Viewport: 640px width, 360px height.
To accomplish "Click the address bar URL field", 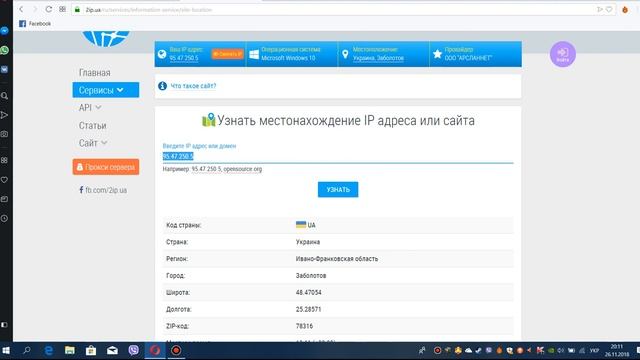I will pyautogui.click(x=335, y=9).
